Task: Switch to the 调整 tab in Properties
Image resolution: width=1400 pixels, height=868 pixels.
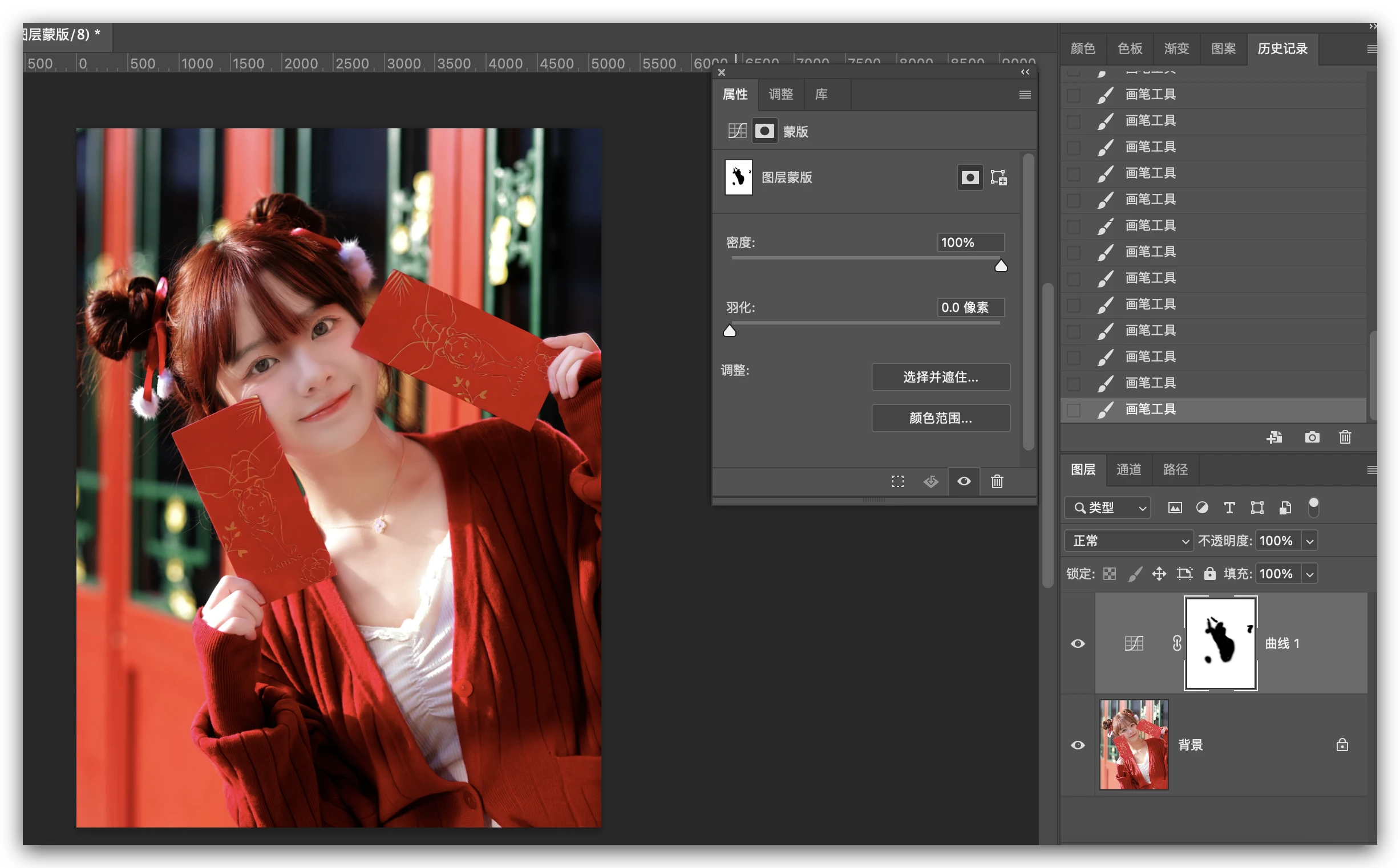Action: 780,94
